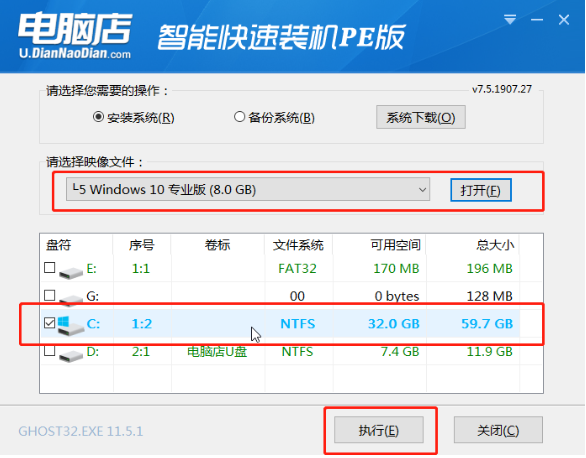Click the title bar dropdown menu triangle icon

[510, 19]
